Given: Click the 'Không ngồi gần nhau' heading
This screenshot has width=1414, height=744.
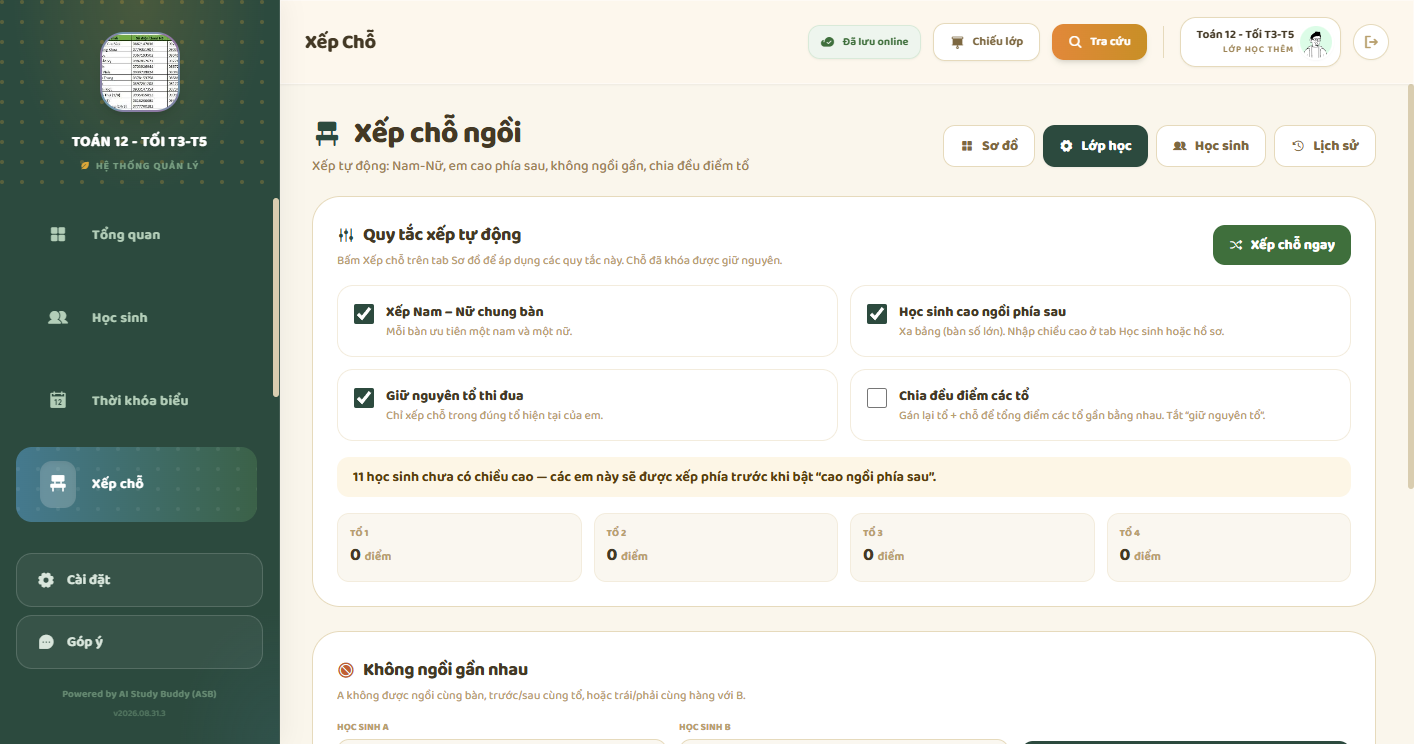Looking at the screenshot, I should click(445, 669).
